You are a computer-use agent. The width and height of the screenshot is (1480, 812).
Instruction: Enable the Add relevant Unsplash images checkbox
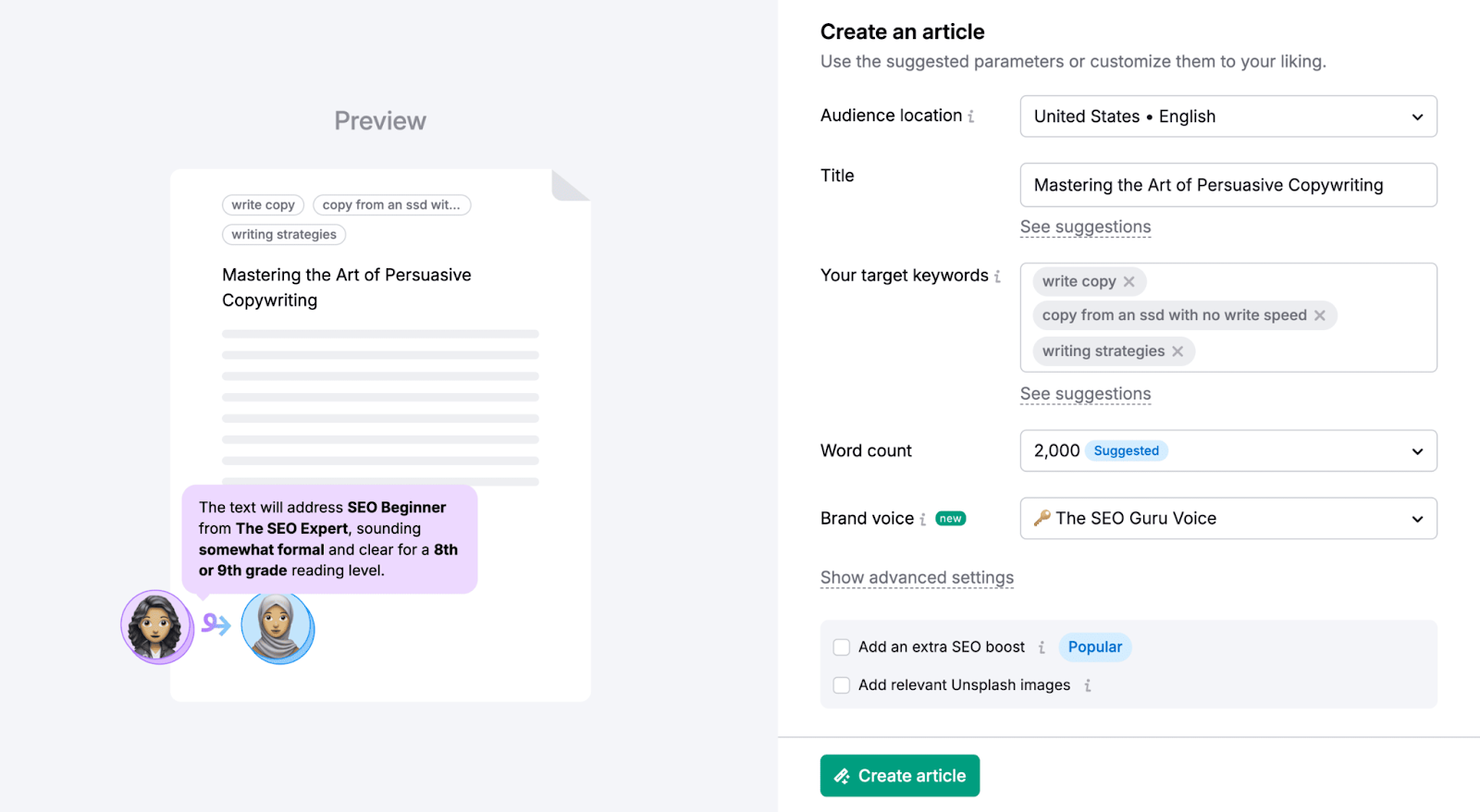click(841, 684)
